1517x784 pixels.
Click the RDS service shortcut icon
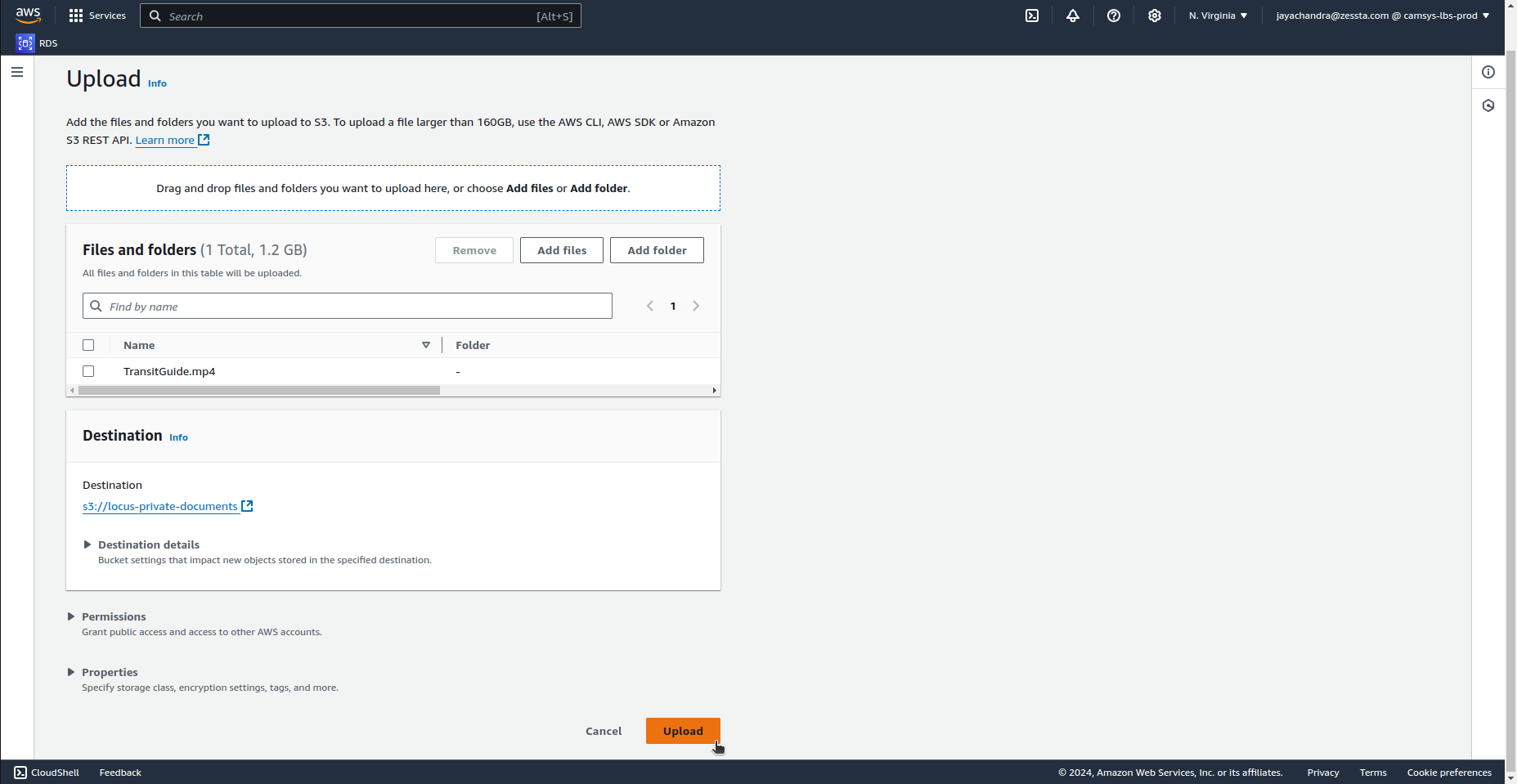pos(25,43)
